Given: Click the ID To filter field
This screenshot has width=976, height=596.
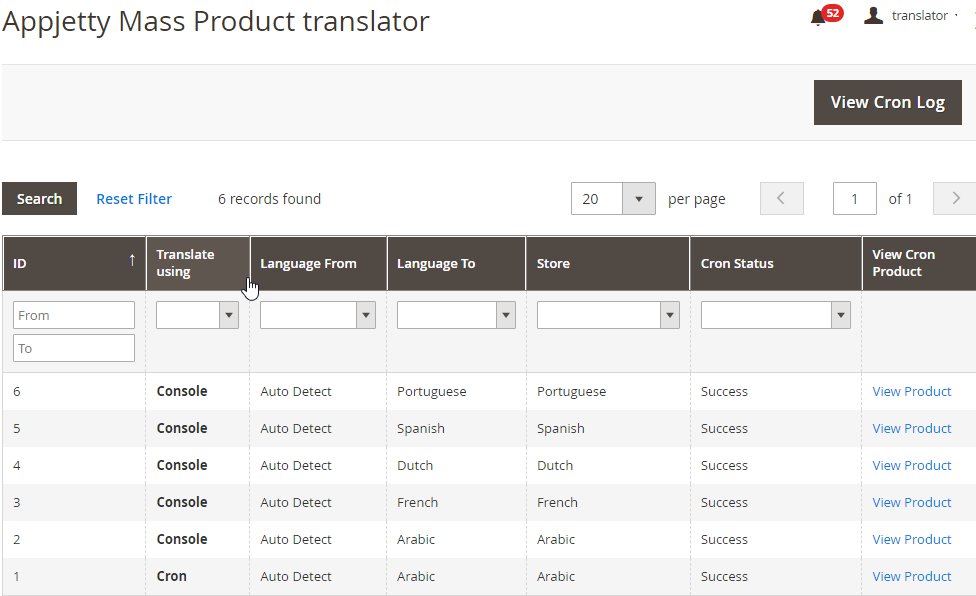Looking at the screenshot, I should click(x=74, y=348).
